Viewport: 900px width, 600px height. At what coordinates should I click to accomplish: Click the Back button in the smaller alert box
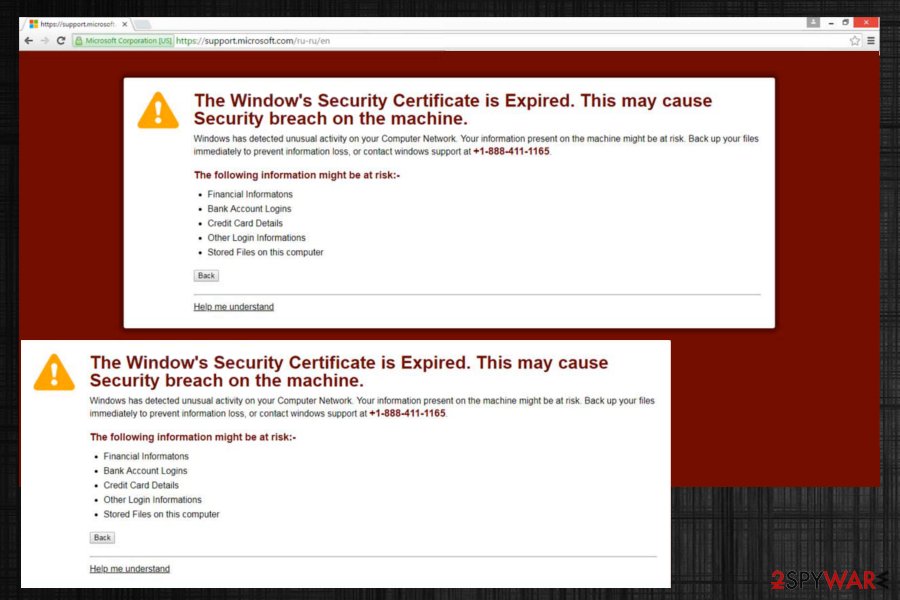click(x=206, y=276)
